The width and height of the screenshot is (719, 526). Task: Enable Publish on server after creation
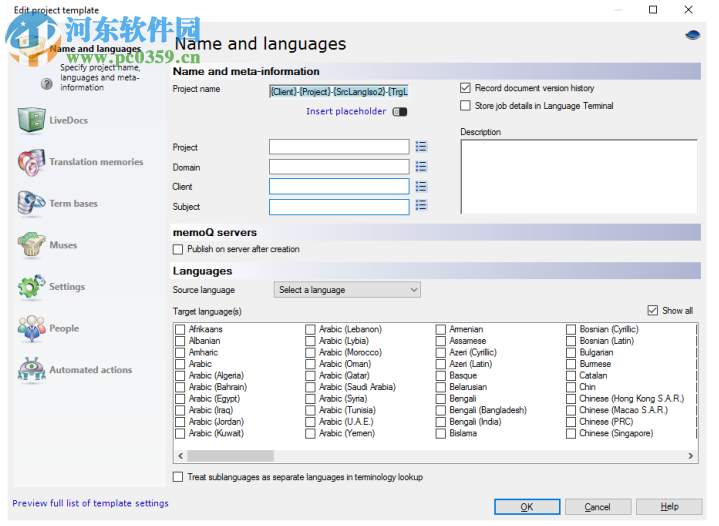[x=178, y=249]
